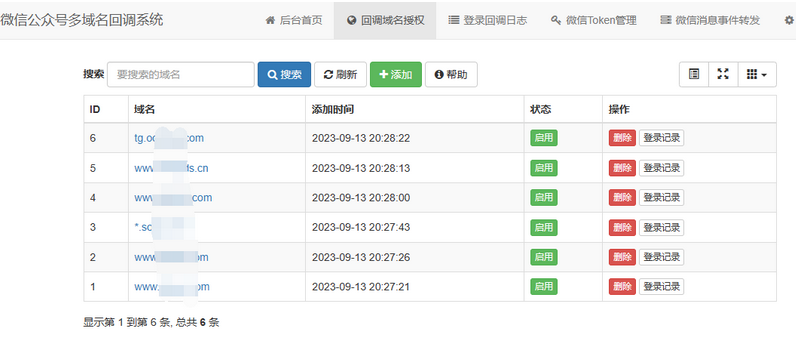The height and width of the screenshot is (362, 796).
Task: Toggle 启用 status for ID 1
Action: (544, 287)
